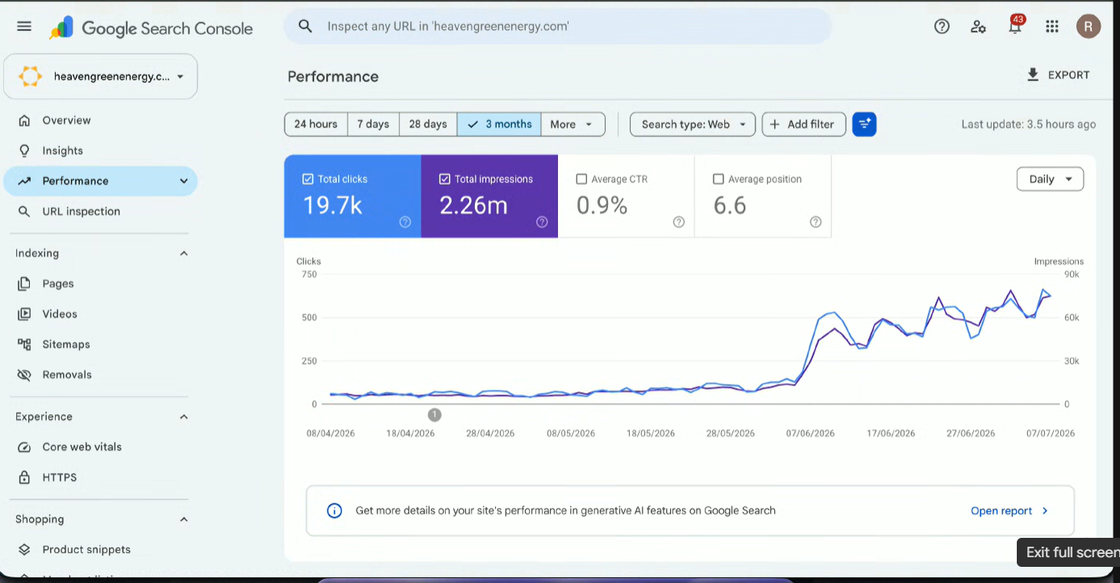The height and width of the screenshot is (583, 1120).
Task: Click the Product snippets layers icon
Action: tap(24, 549)
